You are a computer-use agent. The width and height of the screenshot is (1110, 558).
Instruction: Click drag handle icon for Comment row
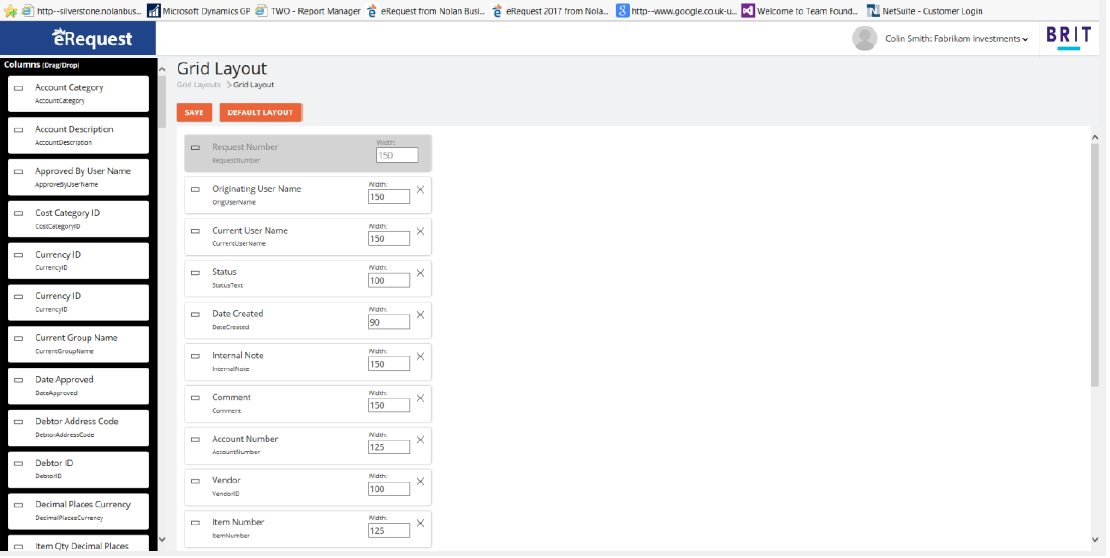(x=195, y=398)
